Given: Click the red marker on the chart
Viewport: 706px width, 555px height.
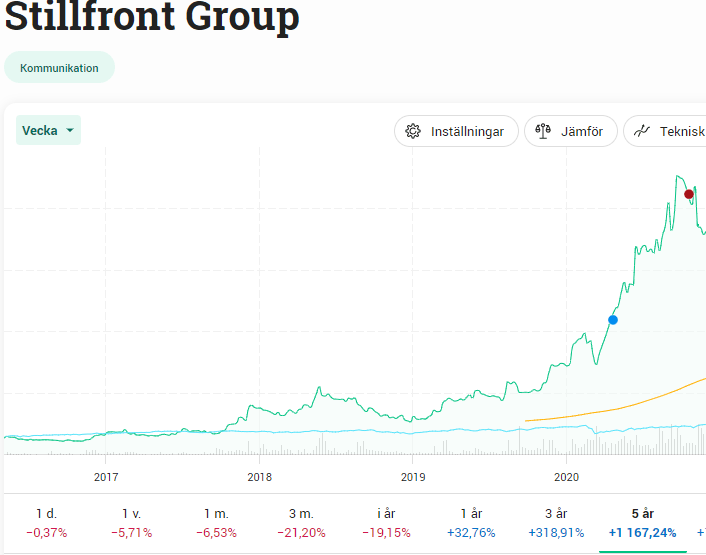Looking at the screenshot, I should (x=689, y=194).
